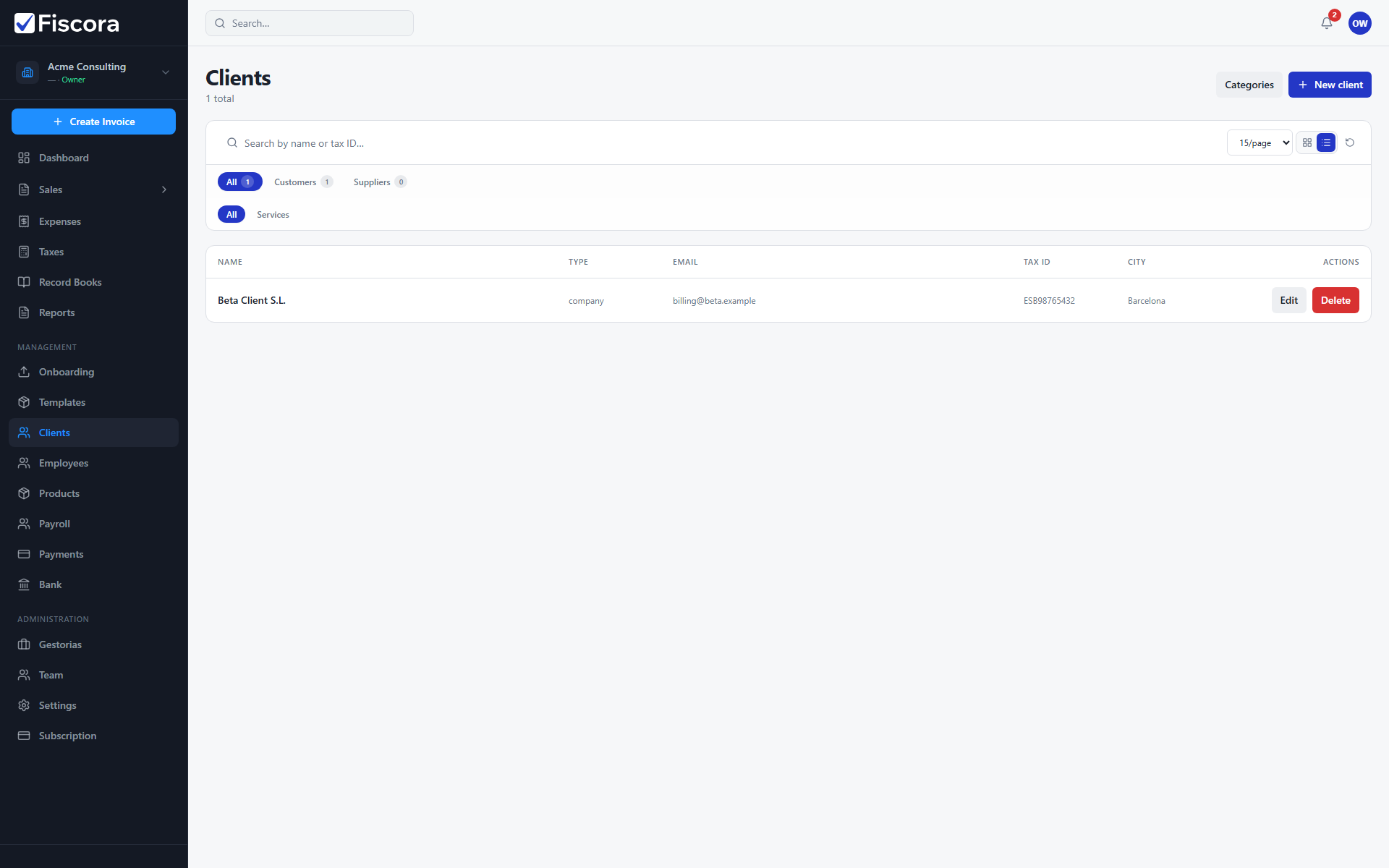Click the ESB98765432 tax ID cell
1389x868 pixels.
1049,301
